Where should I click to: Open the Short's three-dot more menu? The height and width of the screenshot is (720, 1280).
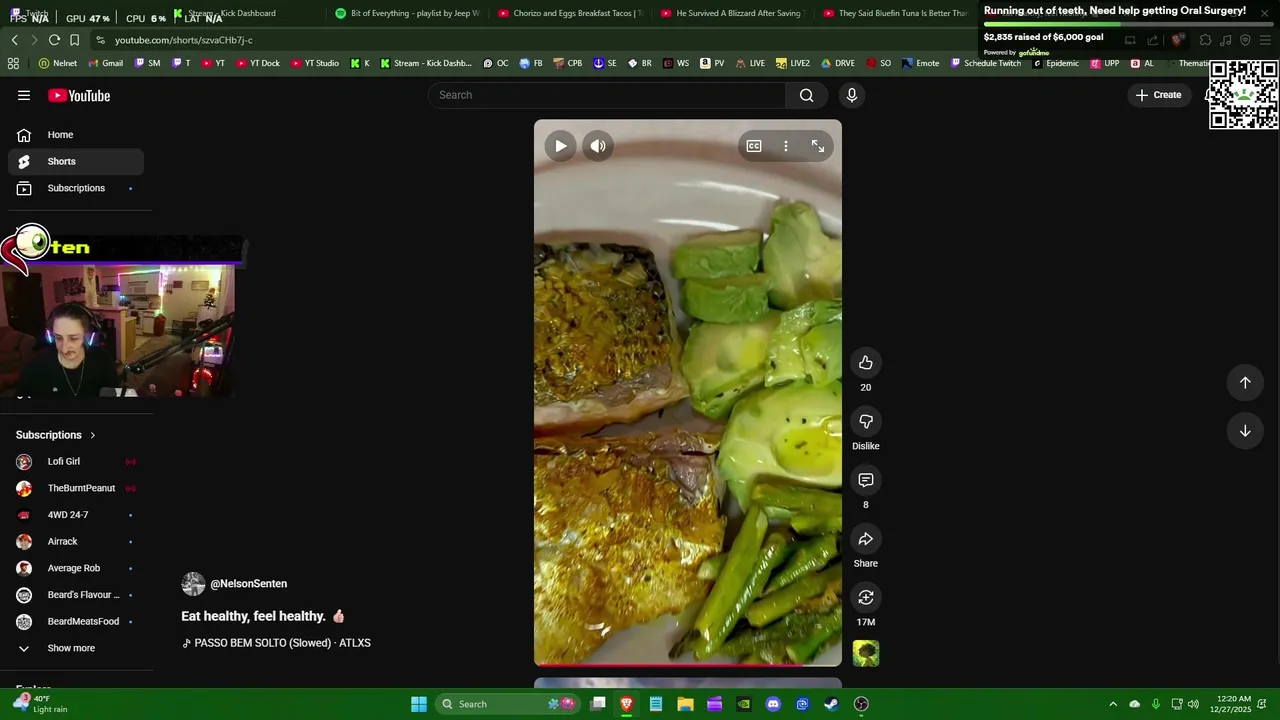tap(786, 146)
